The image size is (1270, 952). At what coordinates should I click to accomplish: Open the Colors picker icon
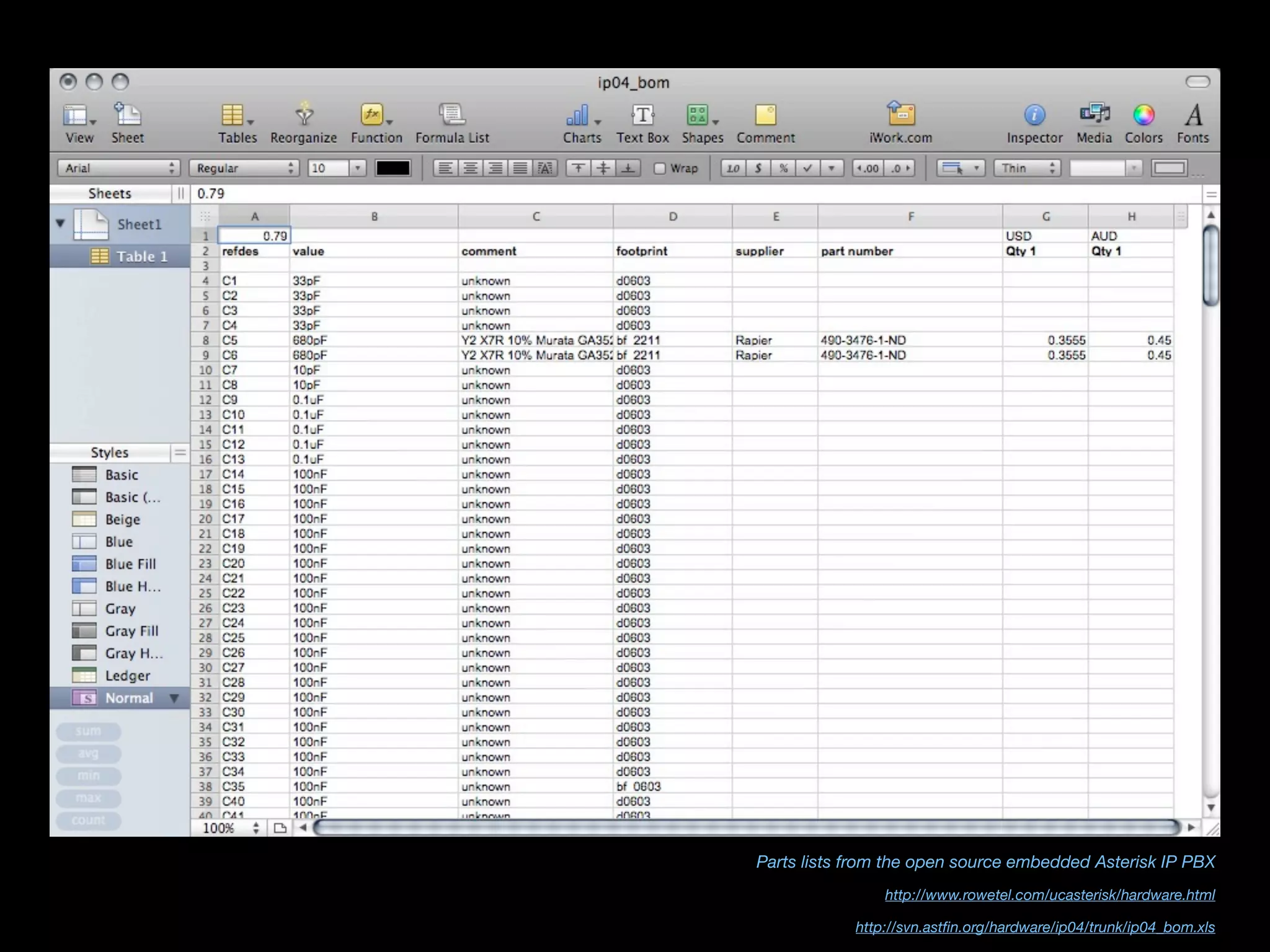[x=1143, y=116]
